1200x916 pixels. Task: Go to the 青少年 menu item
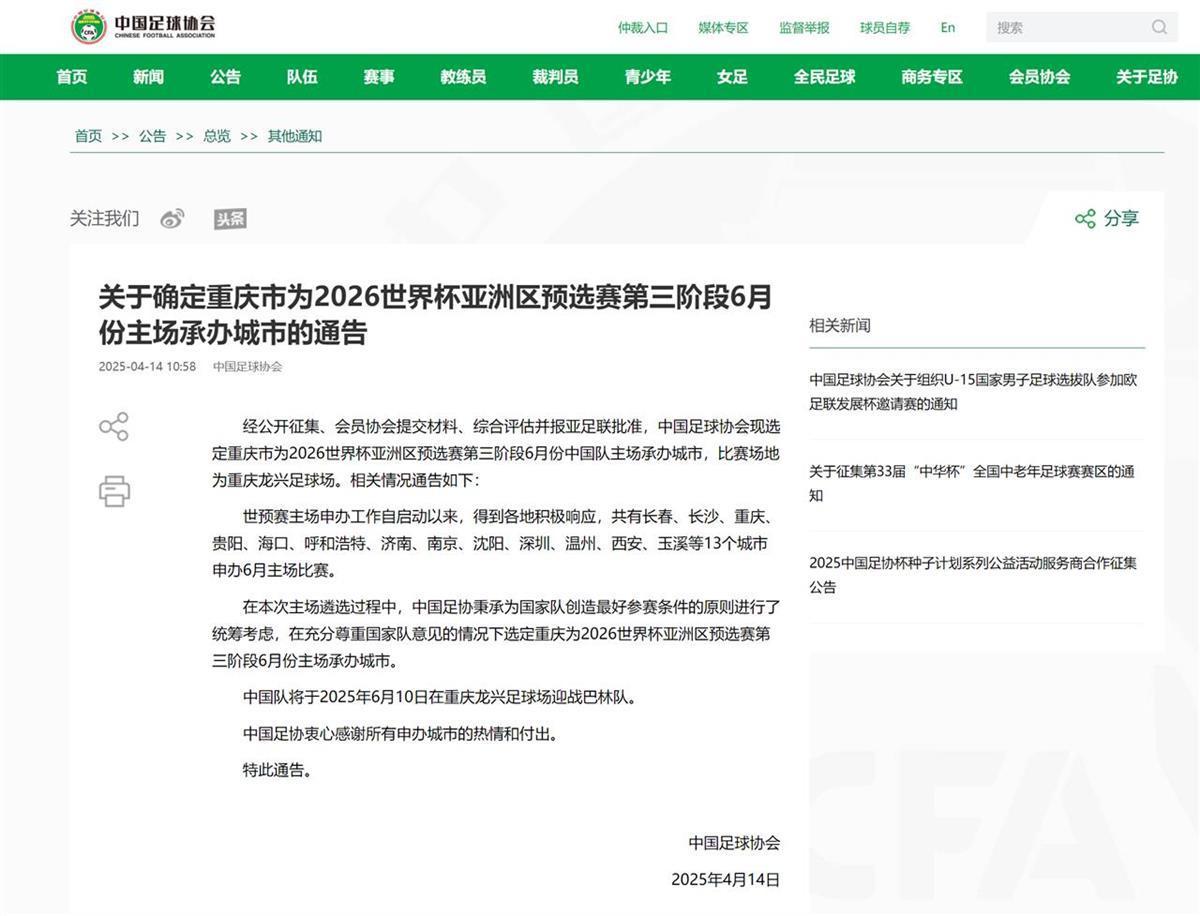[x=648, y=77]
